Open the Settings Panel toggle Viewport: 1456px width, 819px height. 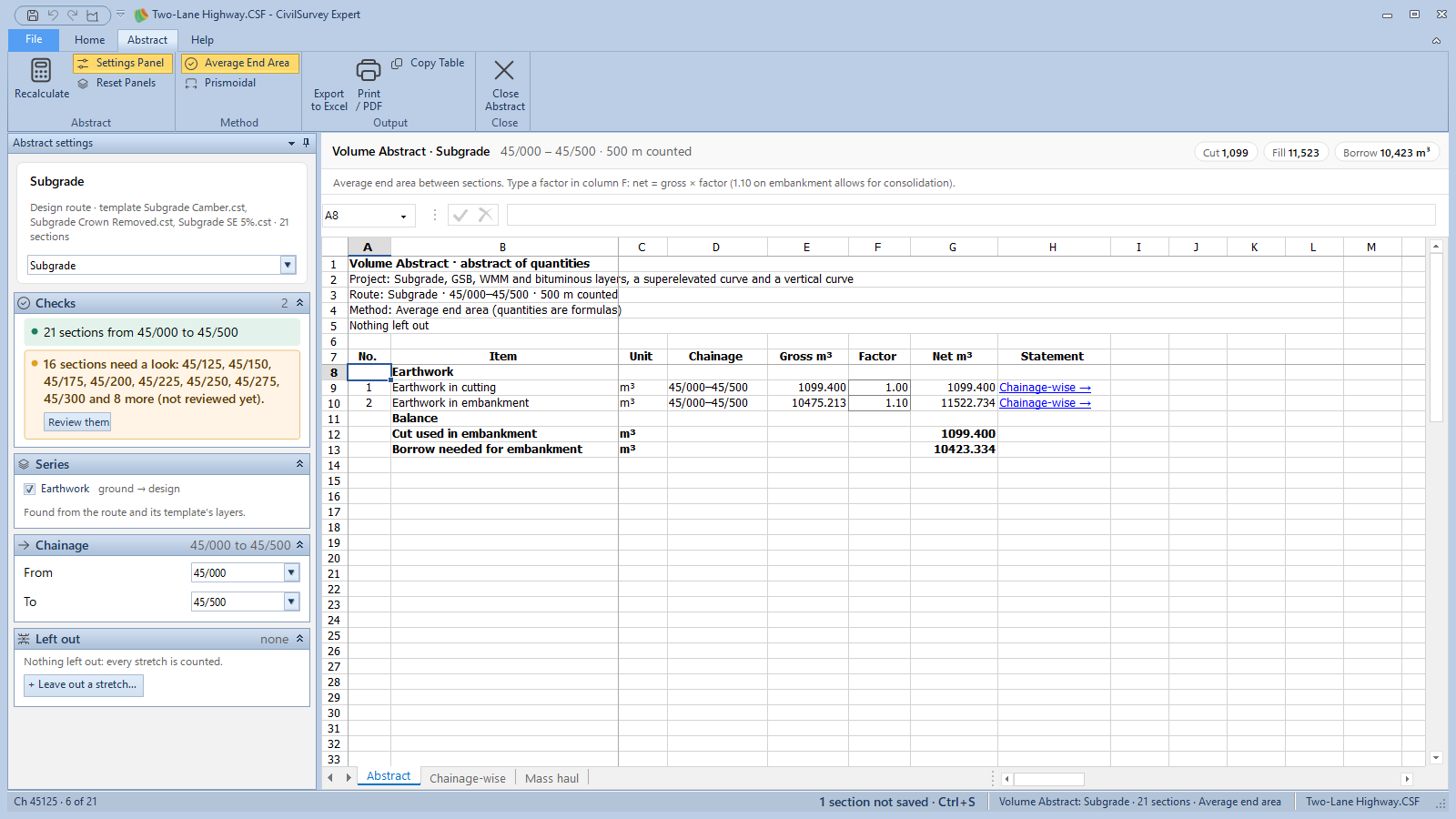point(122,63)
